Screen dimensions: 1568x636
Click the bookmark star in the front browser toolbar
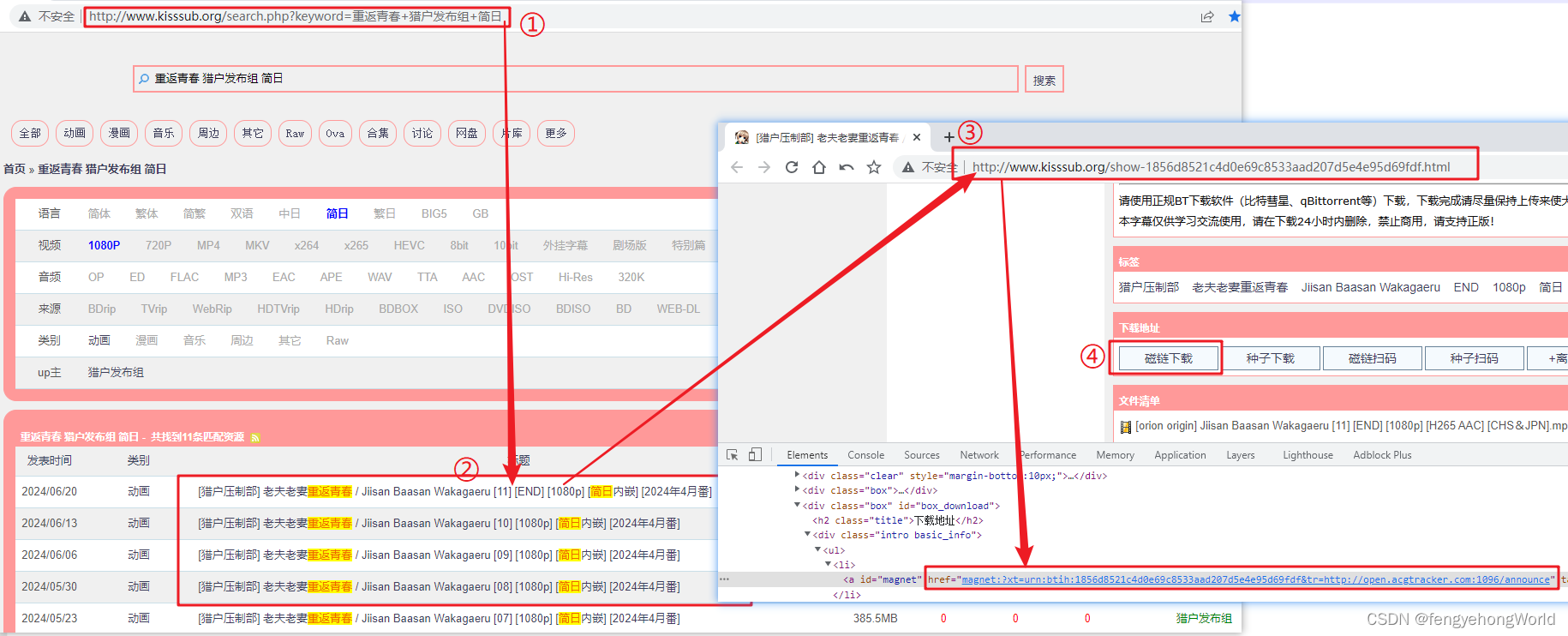pyautogui.click(x=874, y=167)
